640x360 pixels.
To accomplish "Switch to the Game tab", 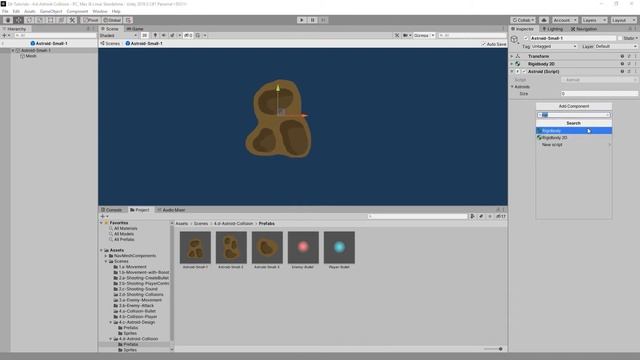I will point(135,29).
